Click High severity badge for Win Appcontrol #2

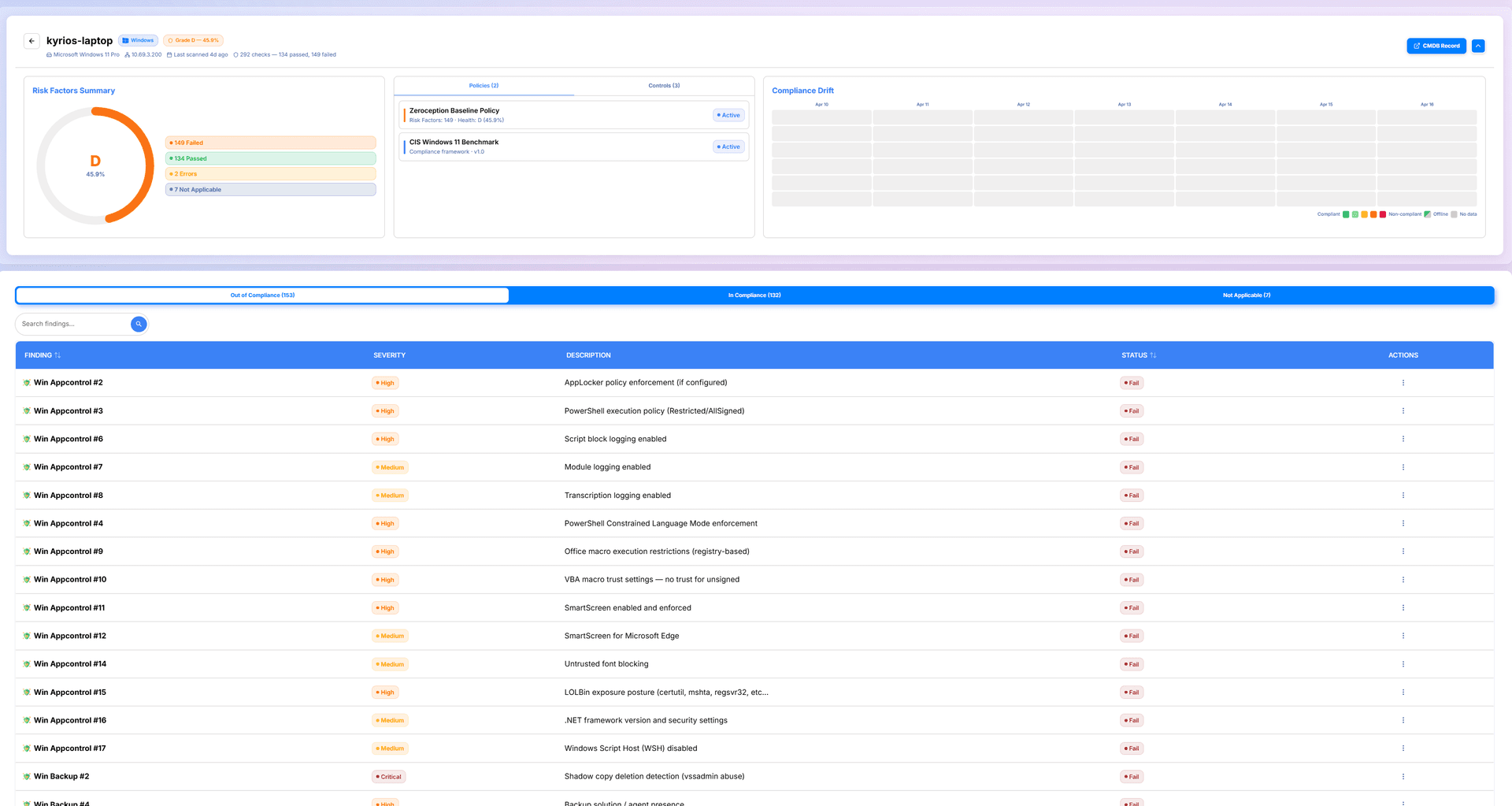click(x=385, y=383)
